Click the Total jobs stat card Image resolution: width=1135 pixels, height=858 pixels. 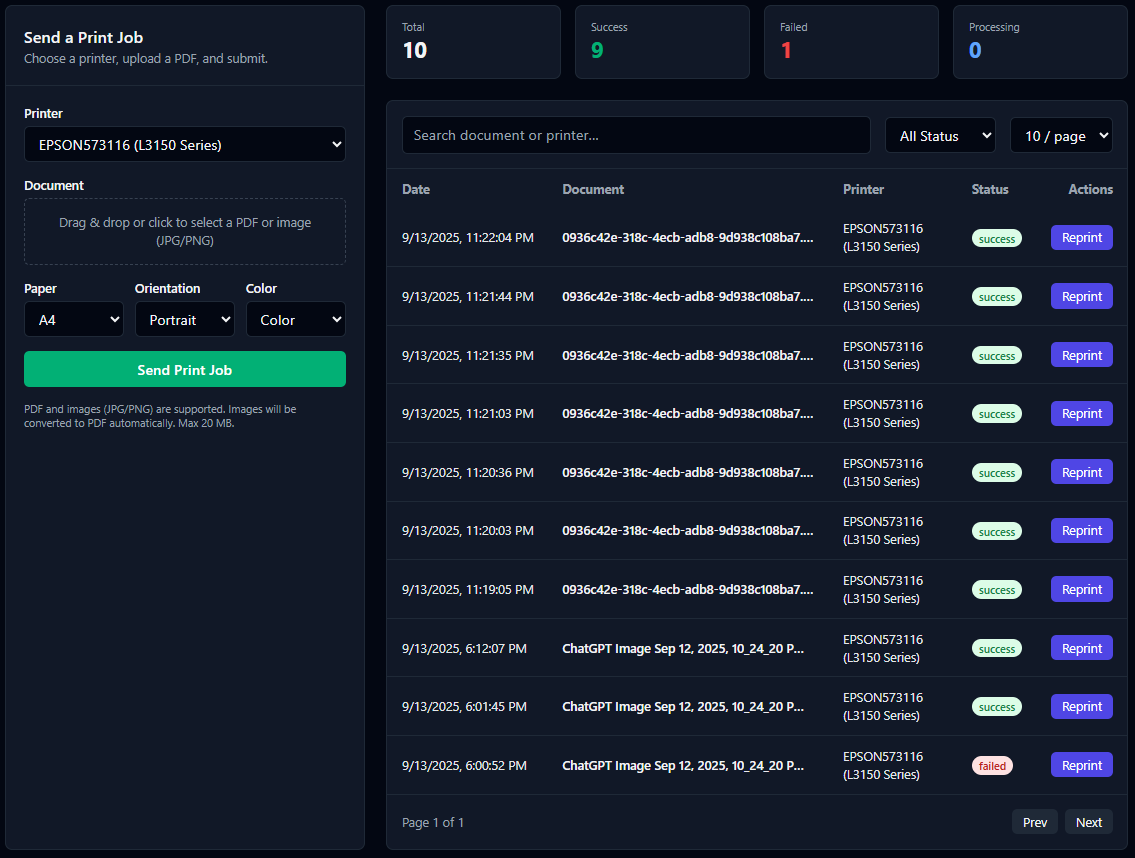tap(472, 41)
